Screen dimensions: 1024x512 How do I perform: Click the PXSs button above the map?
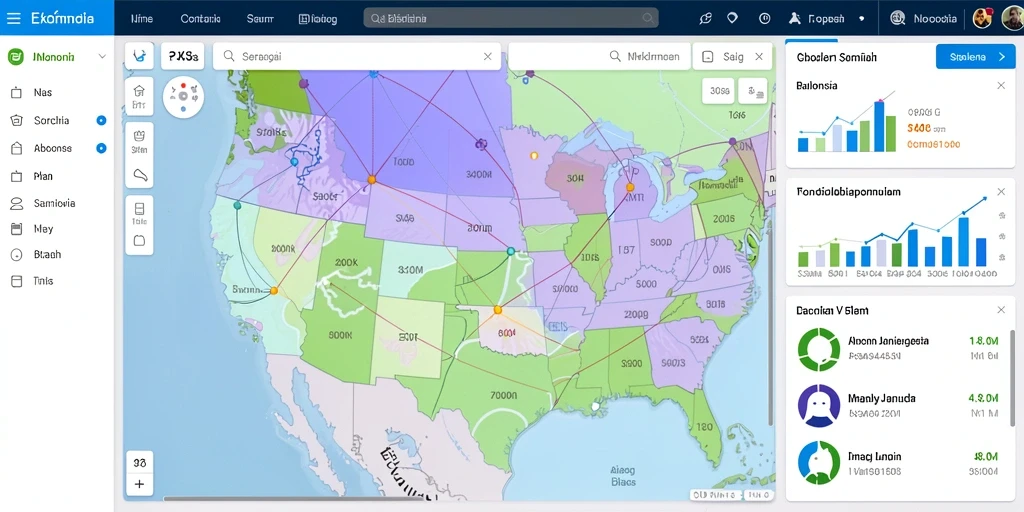(183, 57)
